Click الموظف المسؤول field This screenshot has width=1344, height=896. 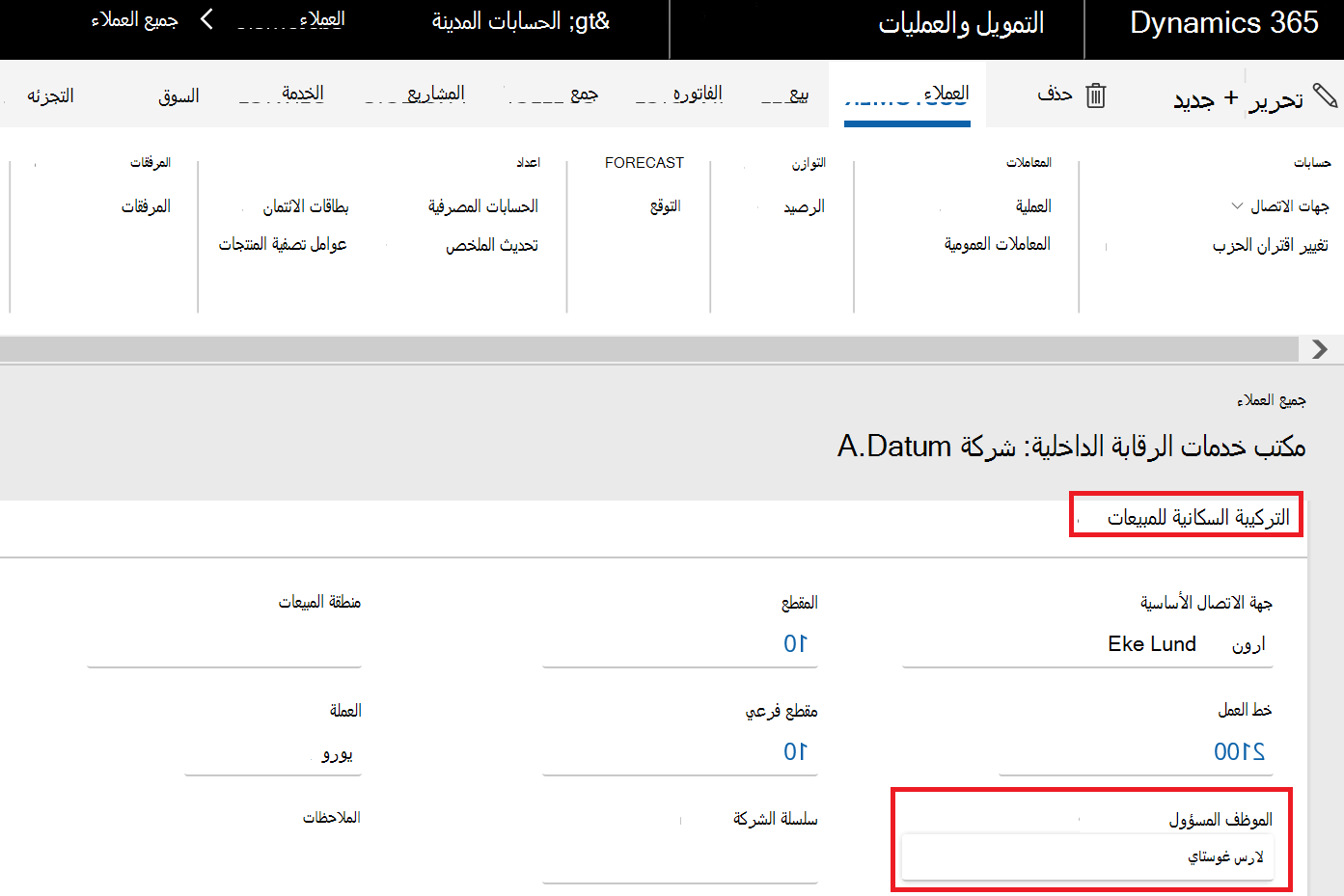pyautogui.click(x=1087, y=857)
